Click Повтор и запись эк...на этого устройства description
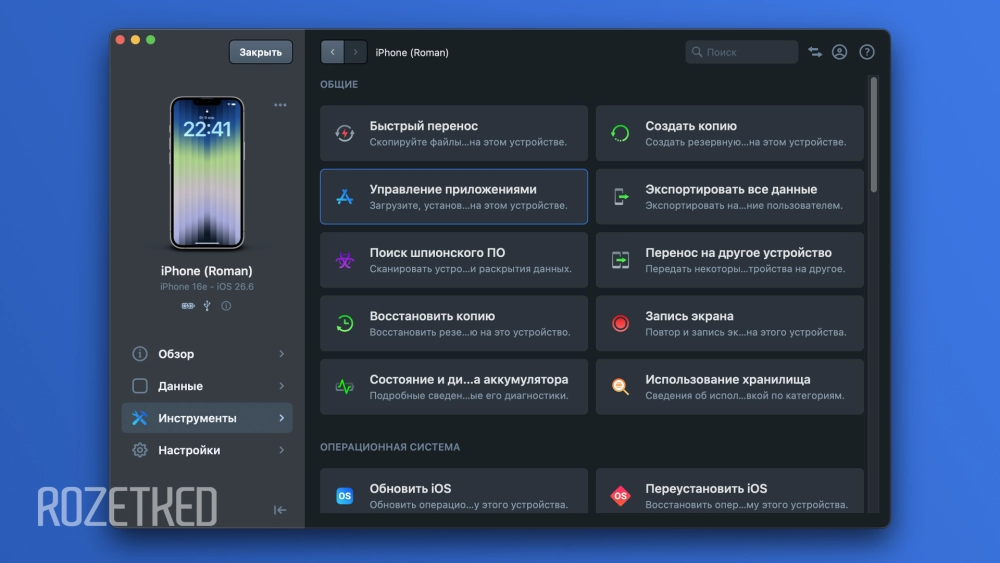1000x563 pixels. (746, 332)
